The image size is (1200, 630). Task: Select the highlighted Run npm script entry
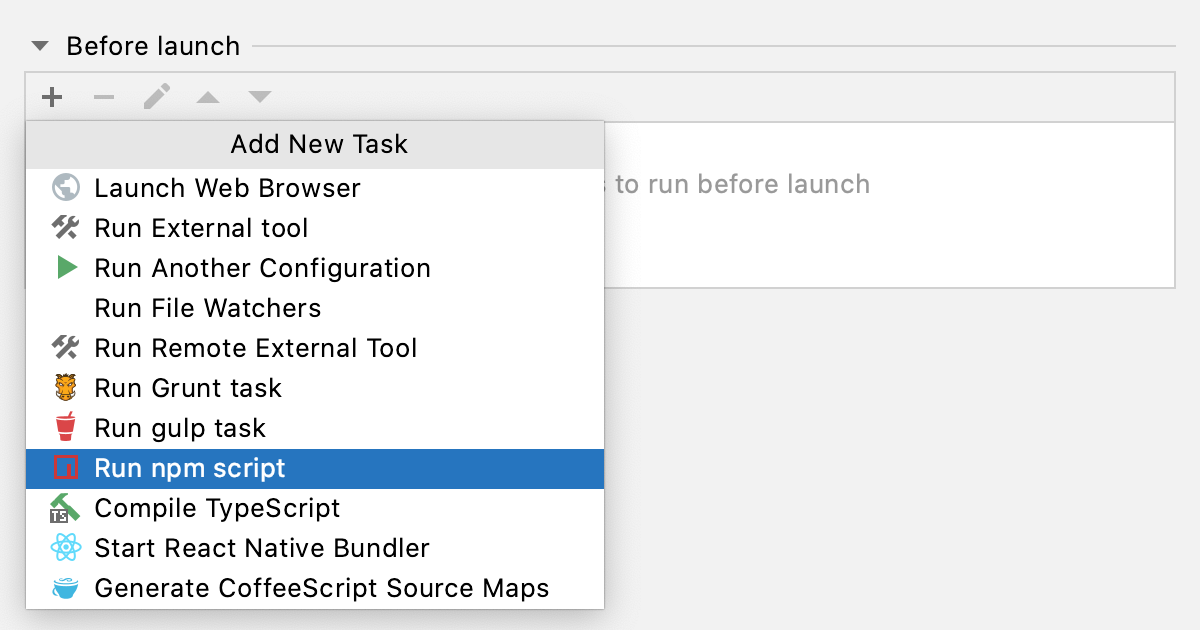point(189,467)
